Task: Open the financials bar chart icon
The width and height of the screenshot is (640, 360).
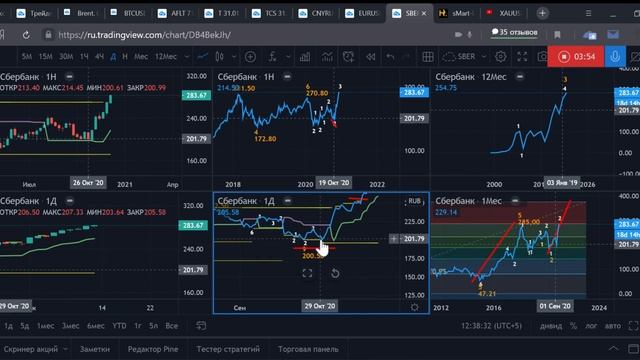Action: click(x=305, y=57)
